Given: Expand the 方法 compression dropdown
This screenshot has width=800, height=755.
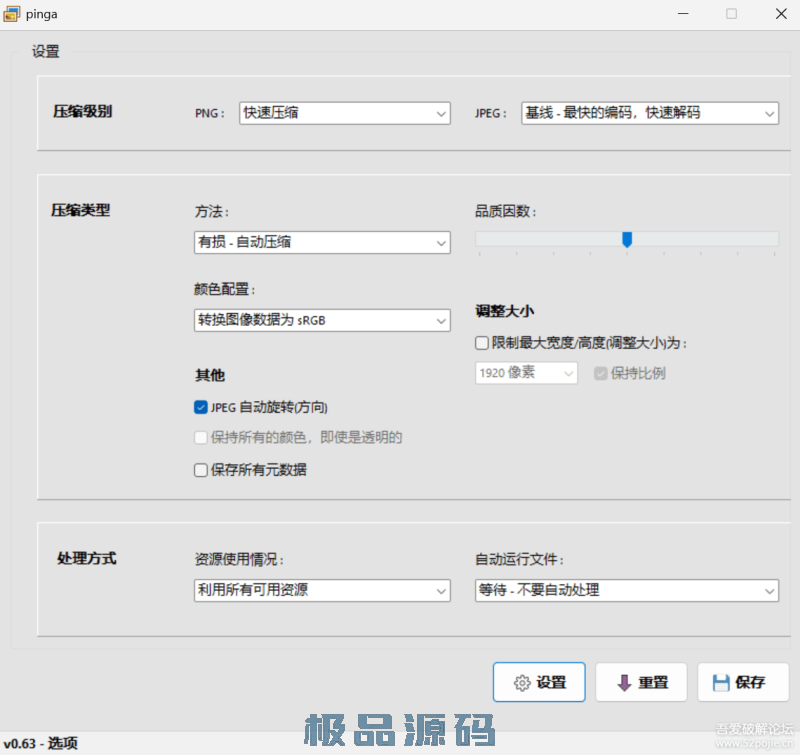Looking at the screenshot, I should (x=321, y=242).
